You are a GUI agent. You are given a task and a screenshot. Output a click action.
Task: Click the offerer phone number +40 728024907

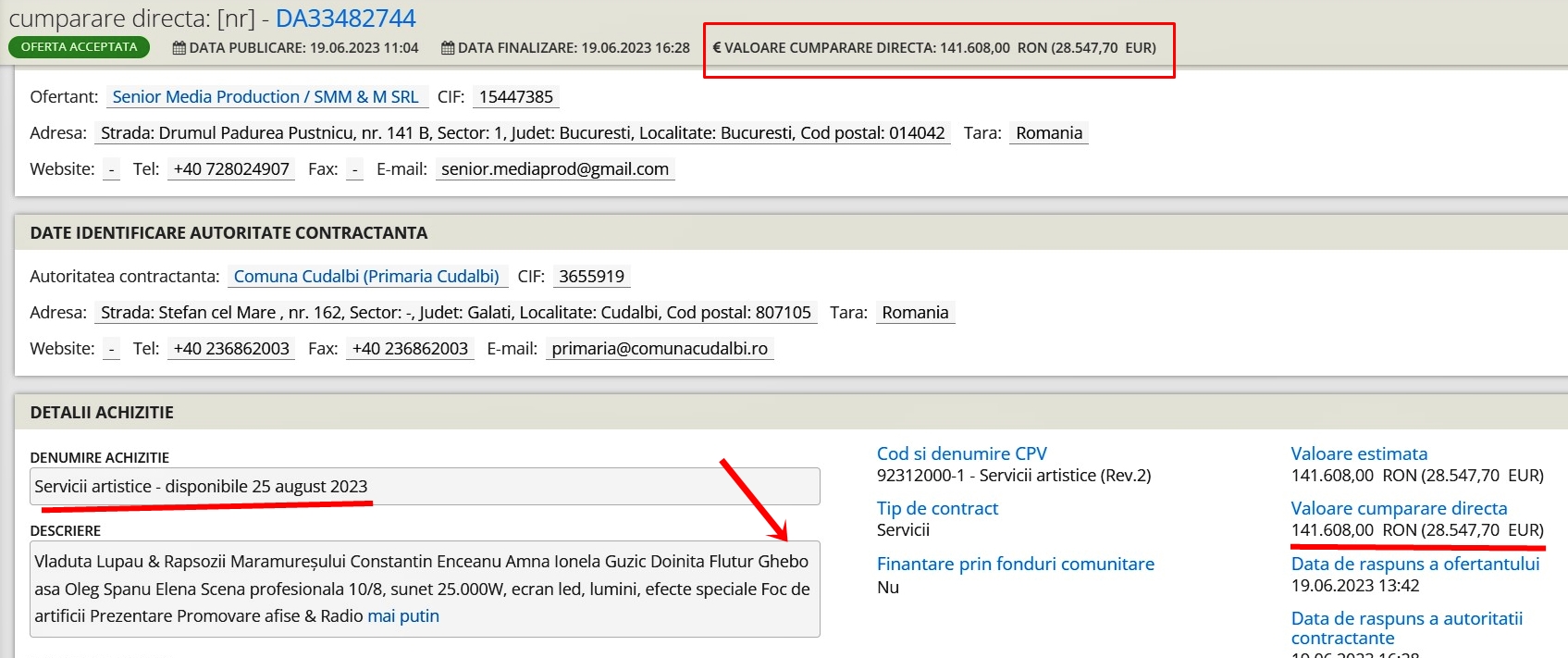231,169
